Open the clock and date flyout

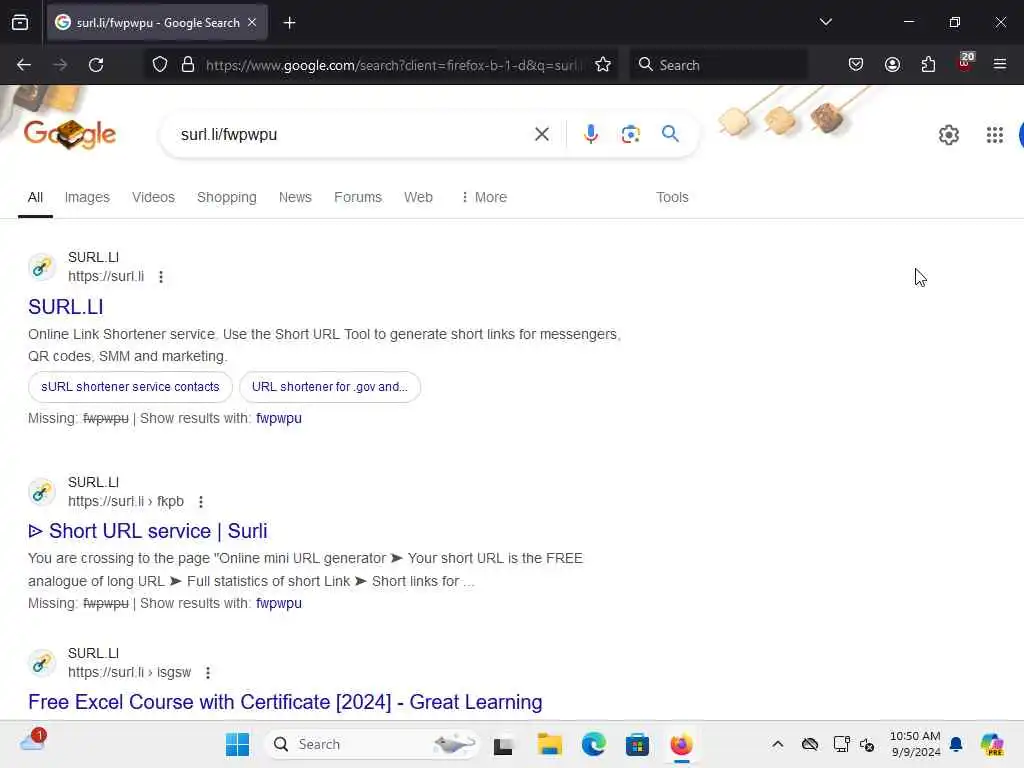click(915, 744)
